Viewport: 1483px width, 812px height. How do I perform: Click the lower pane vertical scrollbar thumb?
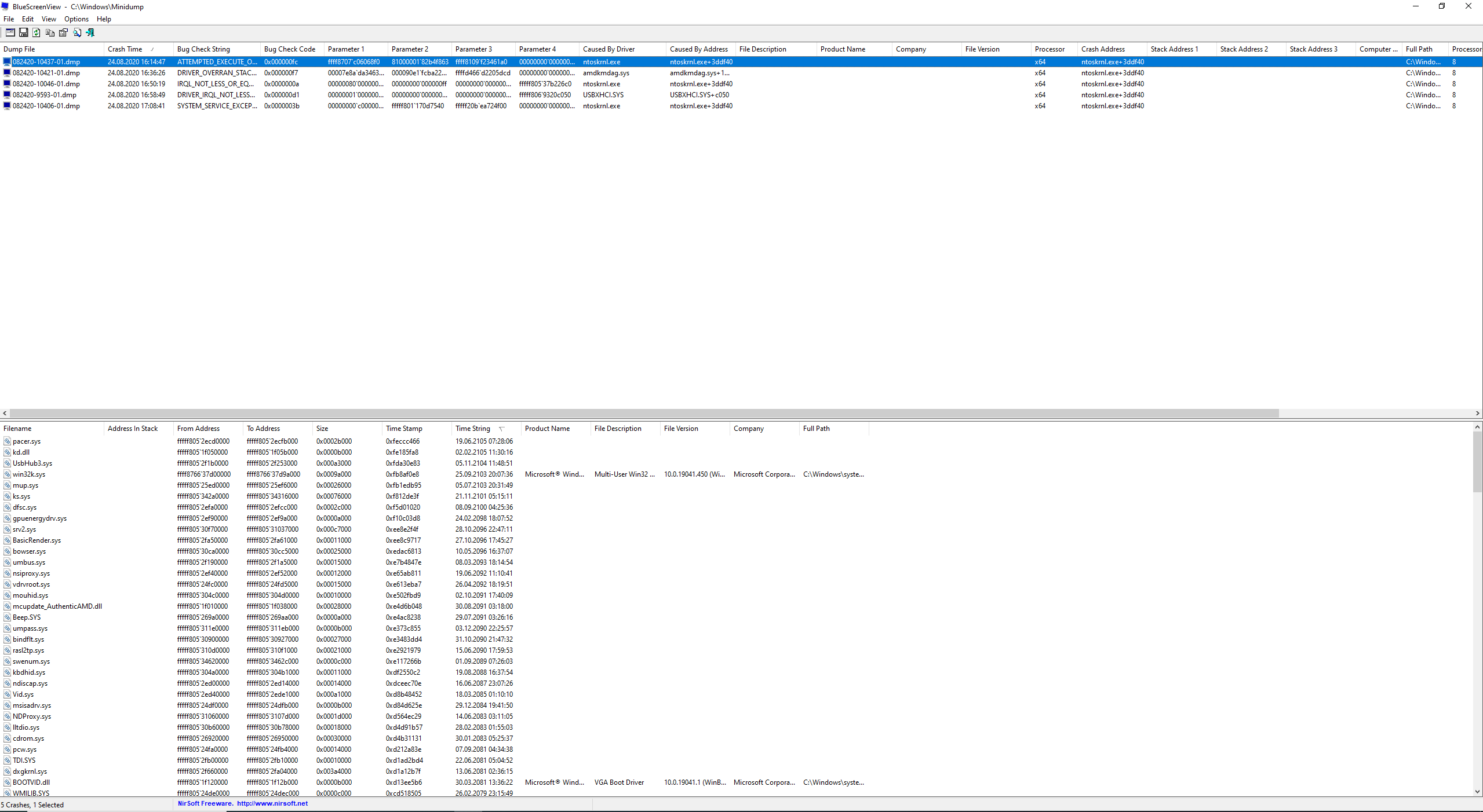point(1477,462)
